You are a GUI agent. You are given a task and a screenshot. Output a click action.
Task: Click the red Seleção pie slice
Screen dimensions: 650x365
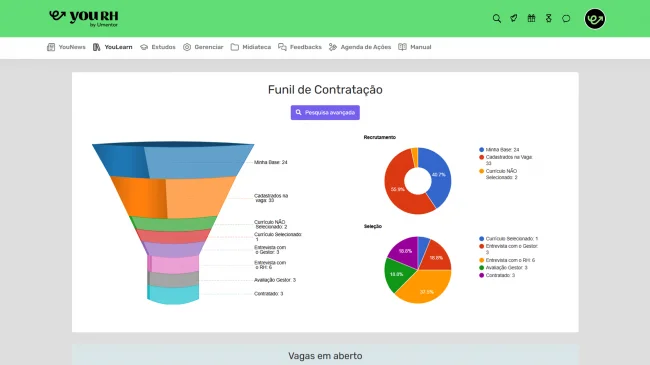click(436, 258)
